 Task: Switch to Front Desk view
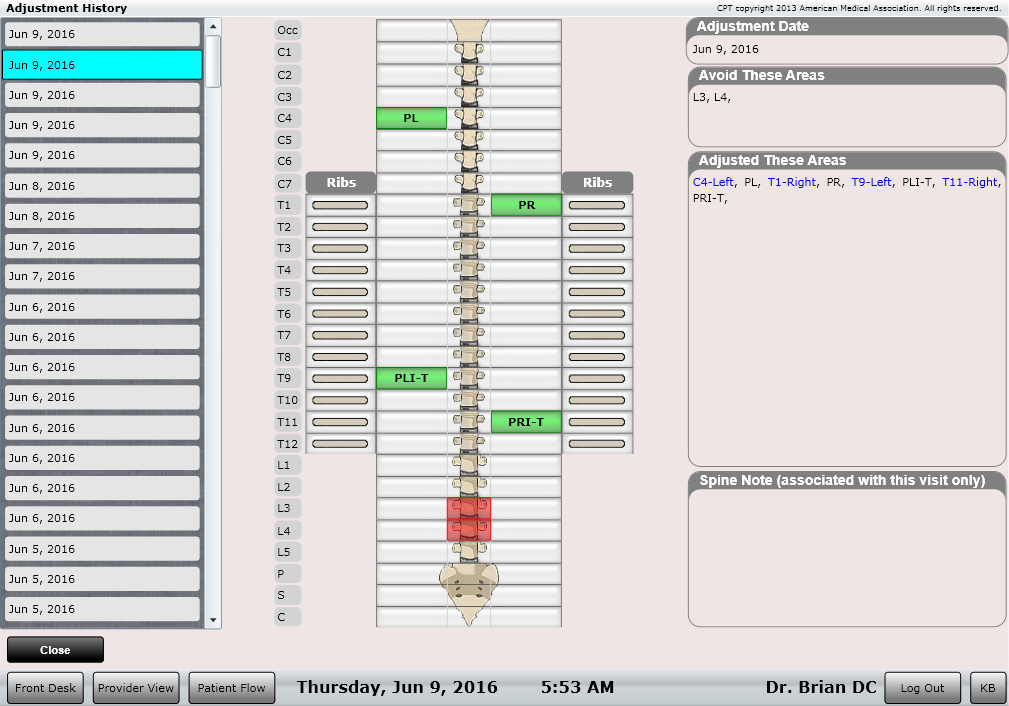[46, 688]
